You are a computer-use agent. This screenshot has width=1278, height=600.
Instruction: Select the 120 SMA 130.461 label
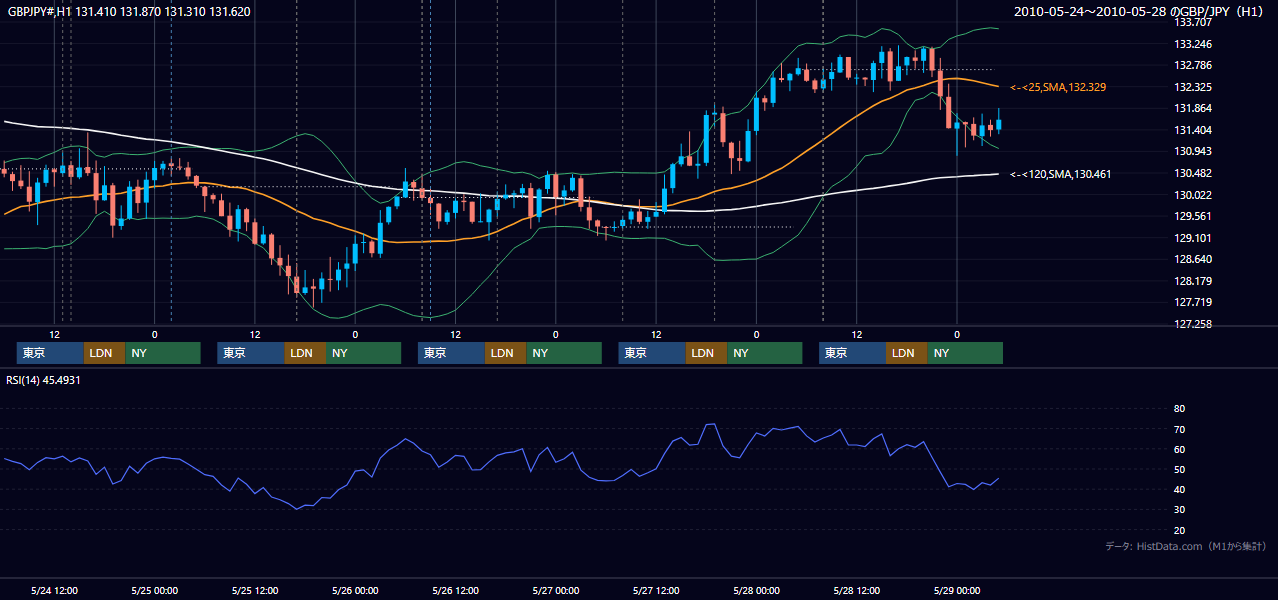(x=1060, y=174)
